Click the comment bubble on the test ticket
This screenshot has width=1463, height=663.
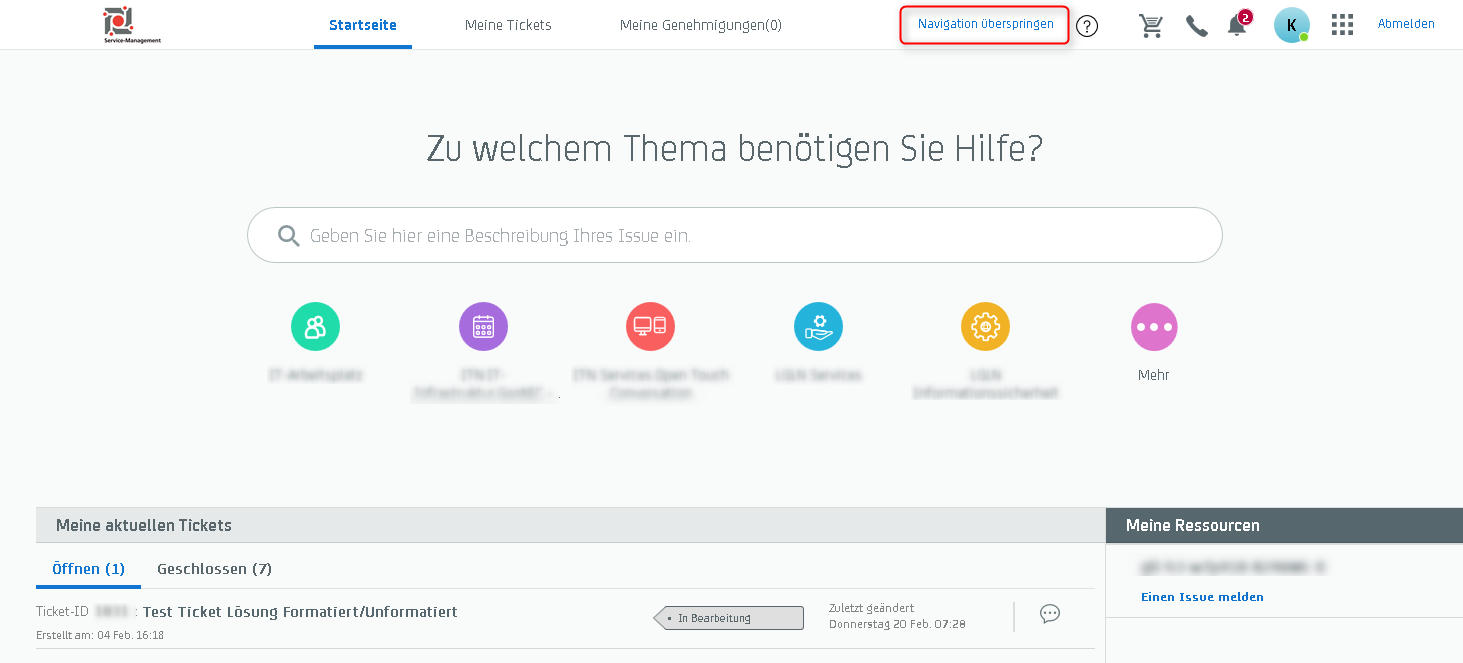1049,614
